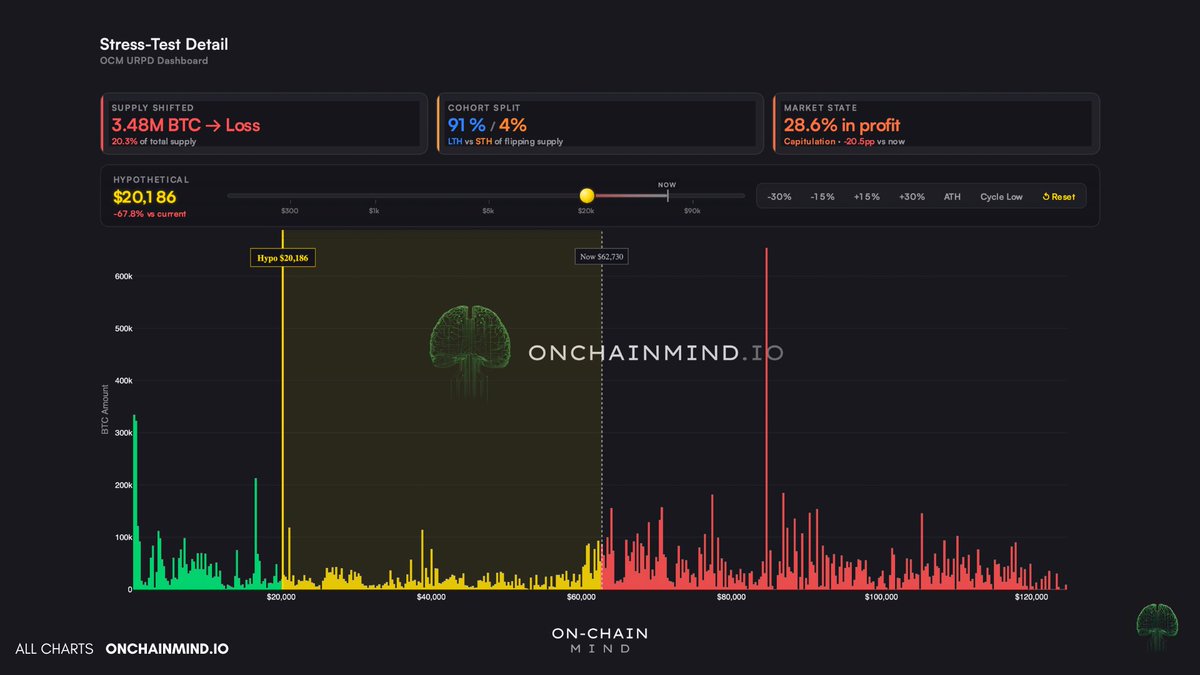The height and width of the screenshot is (675, 1200).
Task: Click the Hypo $20,186 chart label
Action: (x=282, y=258)
